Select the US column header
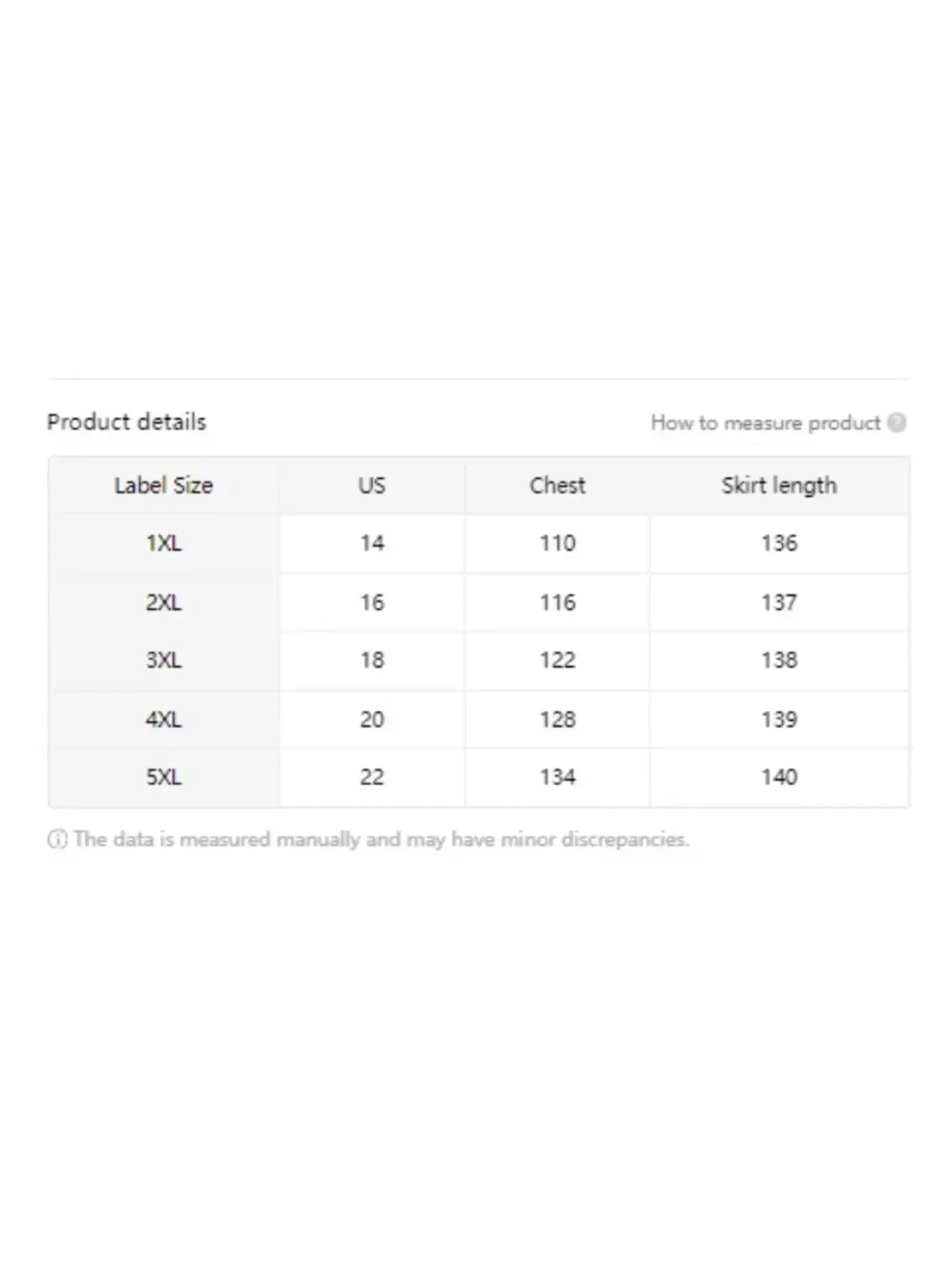The image size is (952, 1270). click(x=372, y=485)
